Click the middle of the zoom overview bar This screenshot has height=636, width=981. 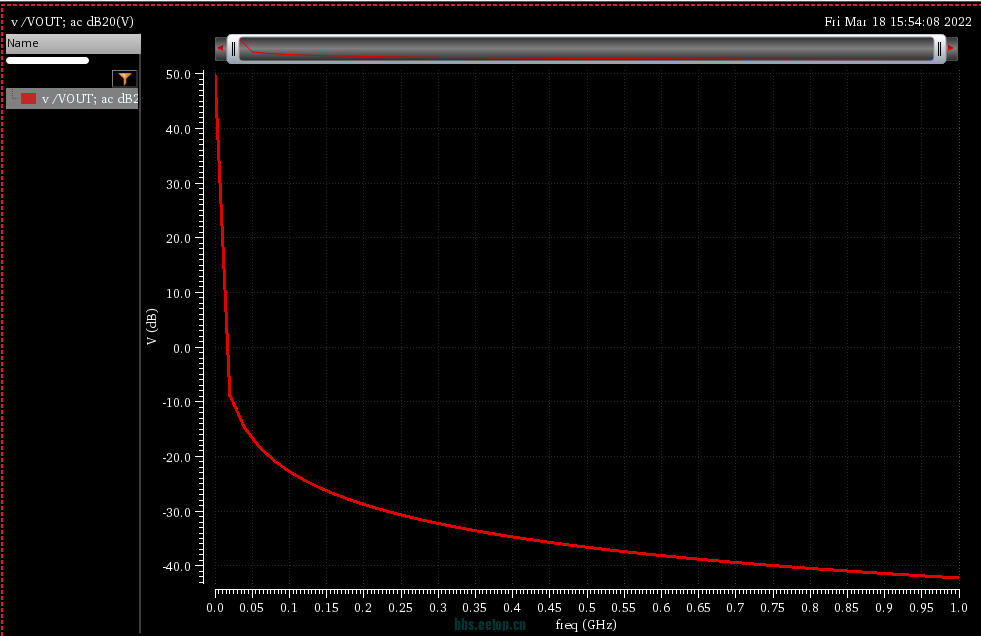point(586,48)
